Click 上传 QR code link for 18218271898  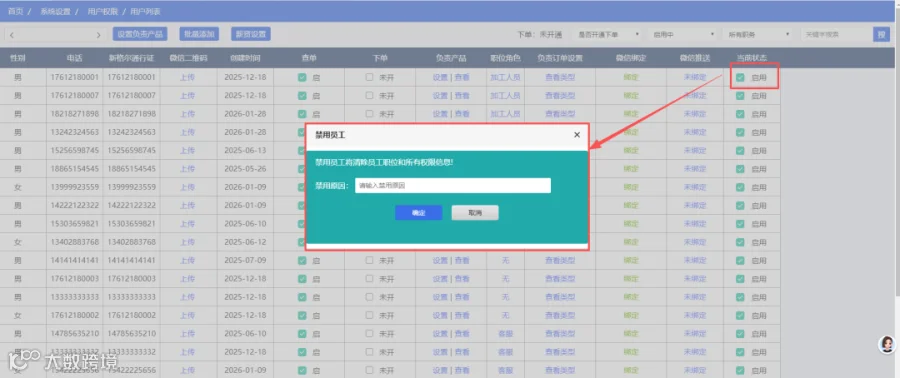(188, 114)
